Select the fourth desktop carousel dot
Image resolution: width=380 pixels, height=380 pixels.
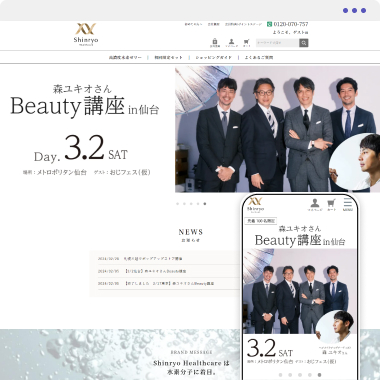click(x=198, y=204)
